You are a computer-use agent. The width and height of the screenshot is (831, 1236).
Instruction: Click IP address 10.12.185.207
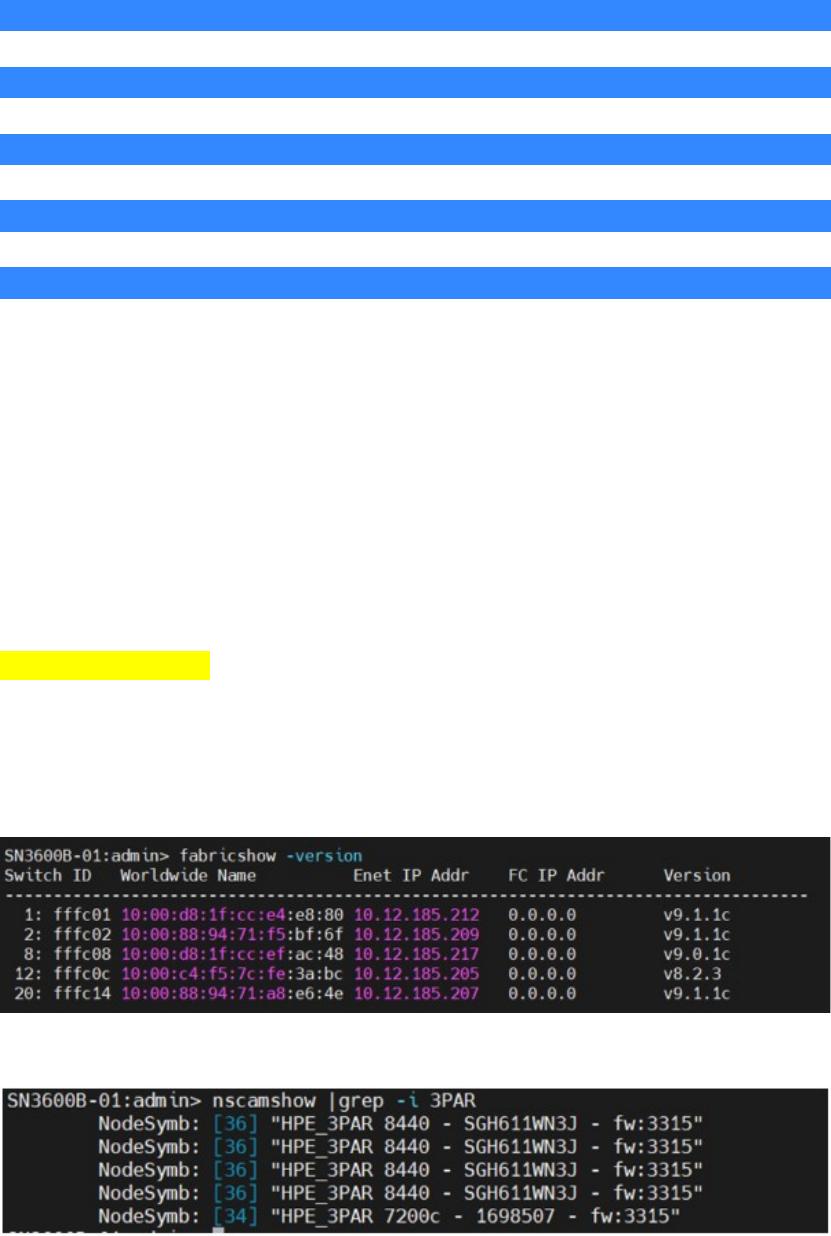pos(417,992)
